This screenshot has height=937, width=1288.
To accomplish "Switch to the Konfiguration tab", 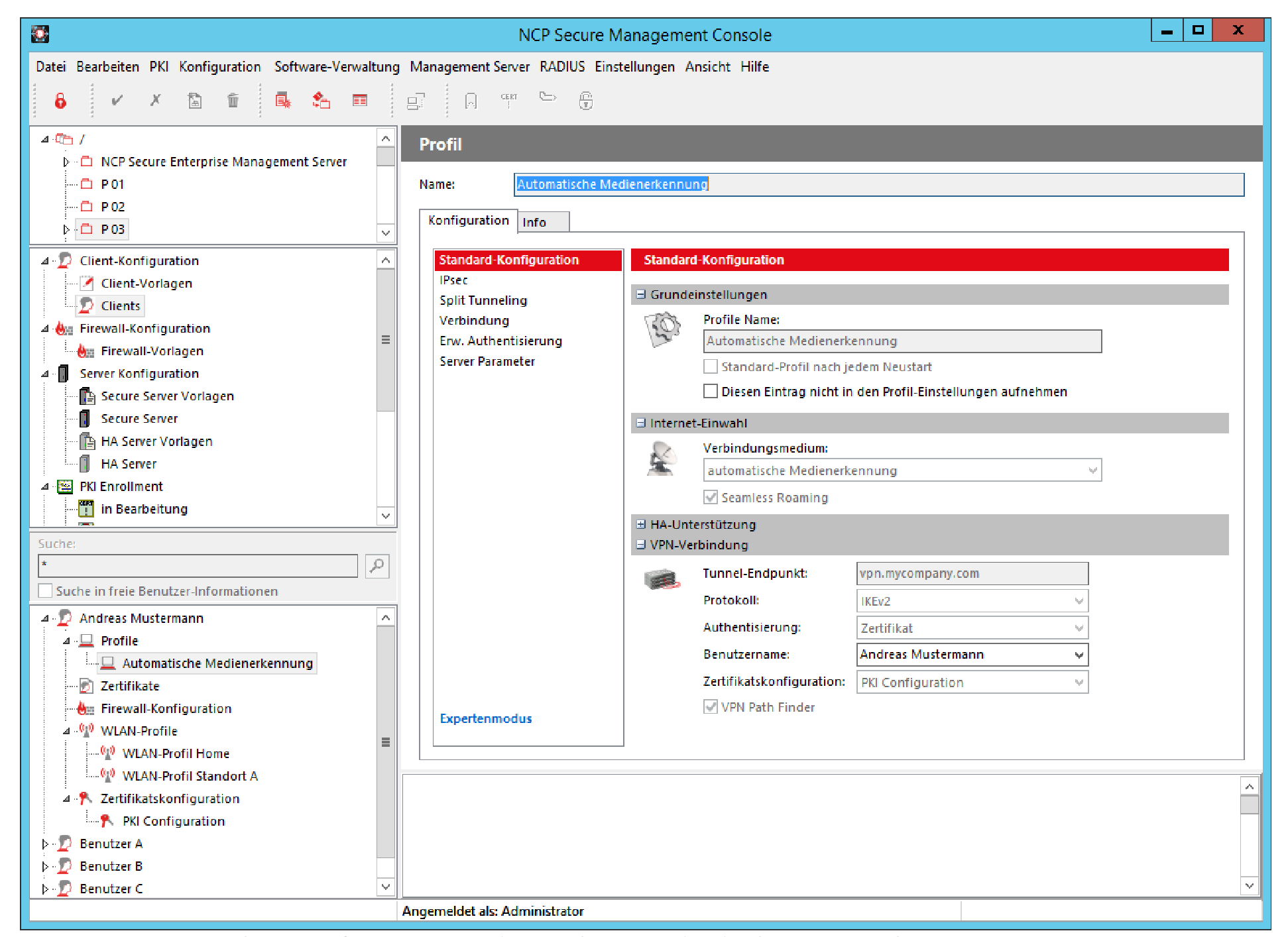I will coord(468,221).
